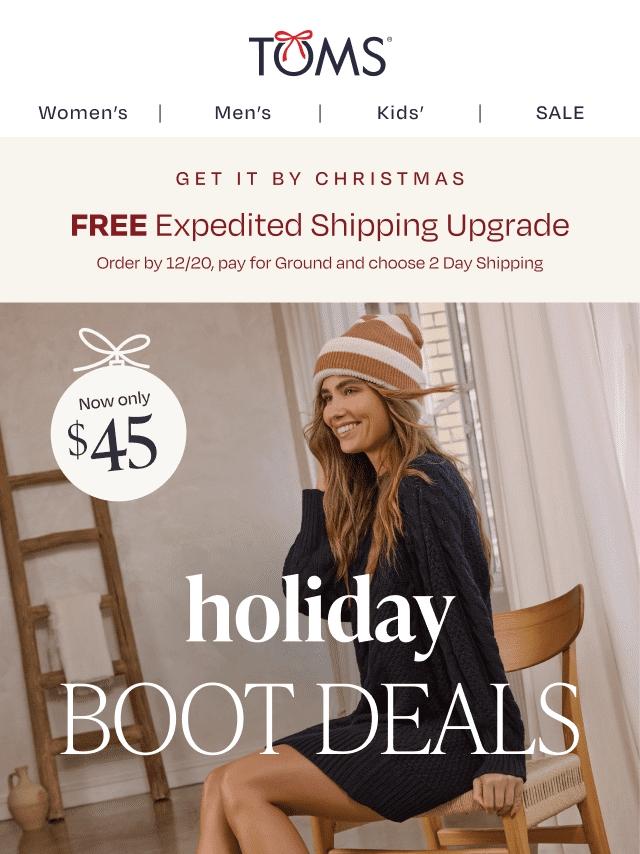Viewport: 640px width, 854px height.
Task: Click the navy cable knit sweater dress
Action: tap(403, 626)
